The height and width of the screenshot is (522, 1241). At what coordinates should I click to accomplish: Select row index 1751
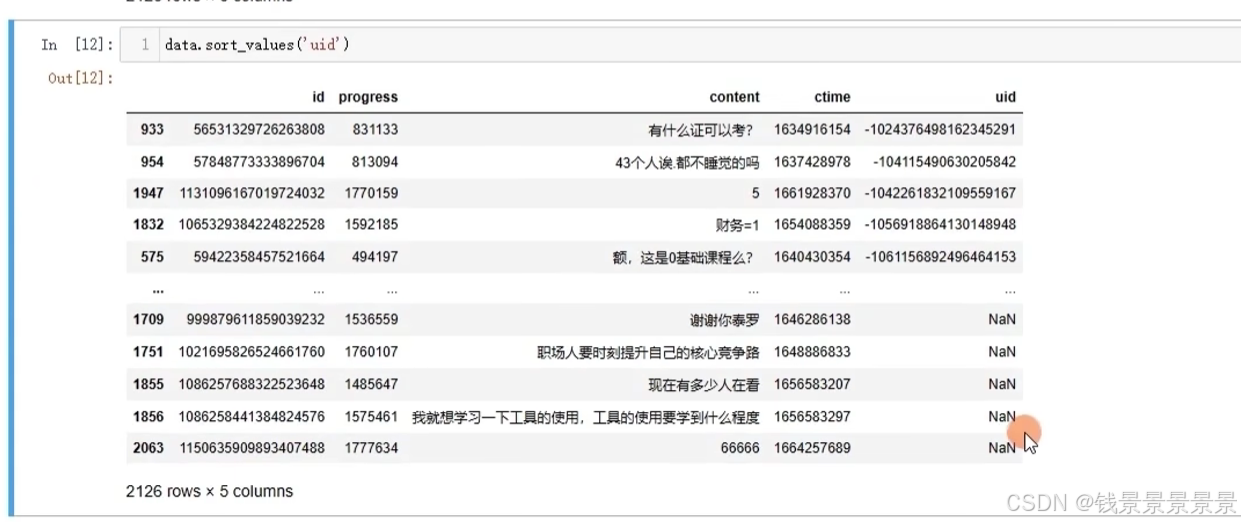[148, 352]
